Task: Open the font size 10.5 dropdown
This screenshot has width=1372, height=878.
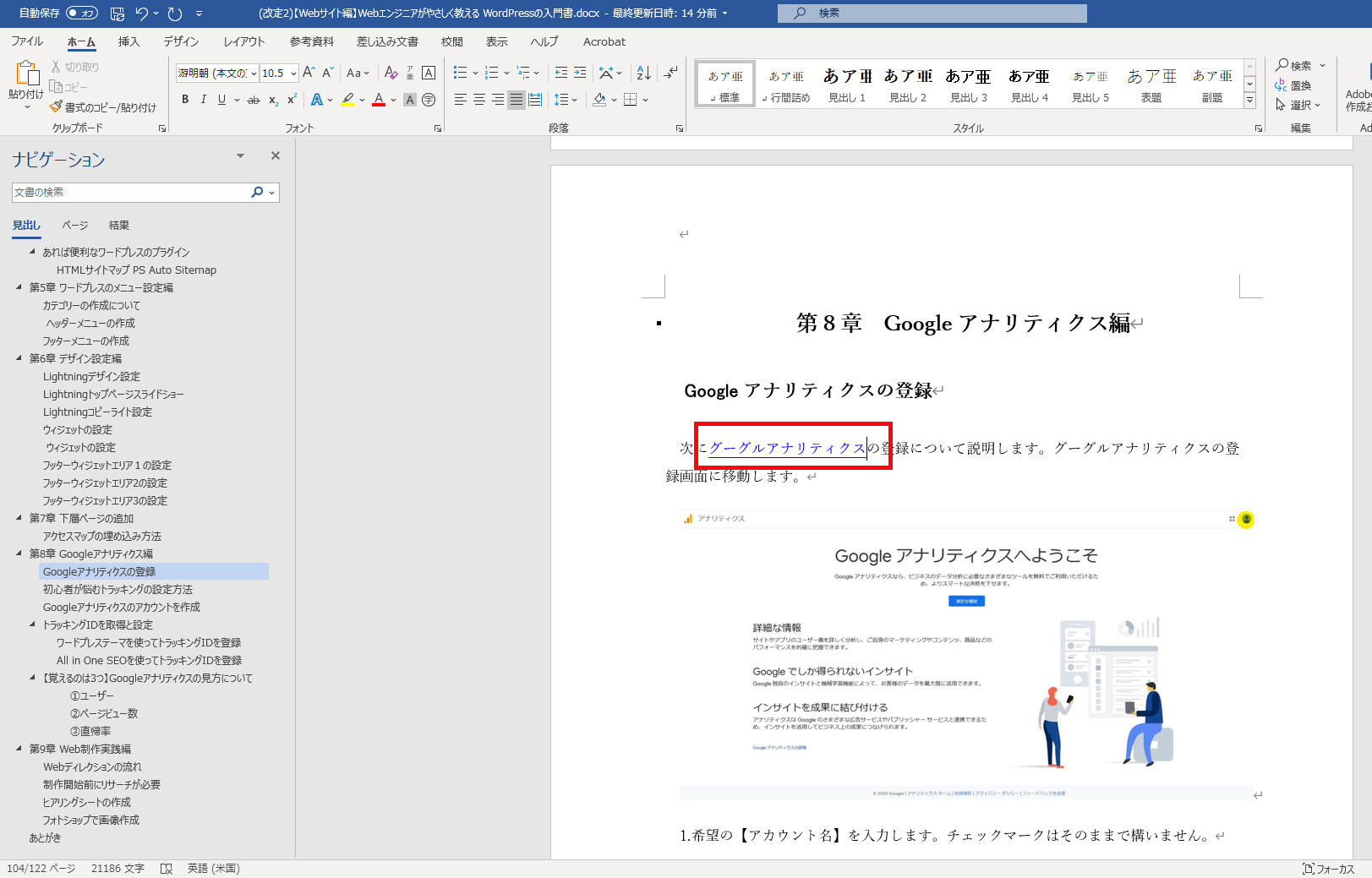Action: [293, 74]
